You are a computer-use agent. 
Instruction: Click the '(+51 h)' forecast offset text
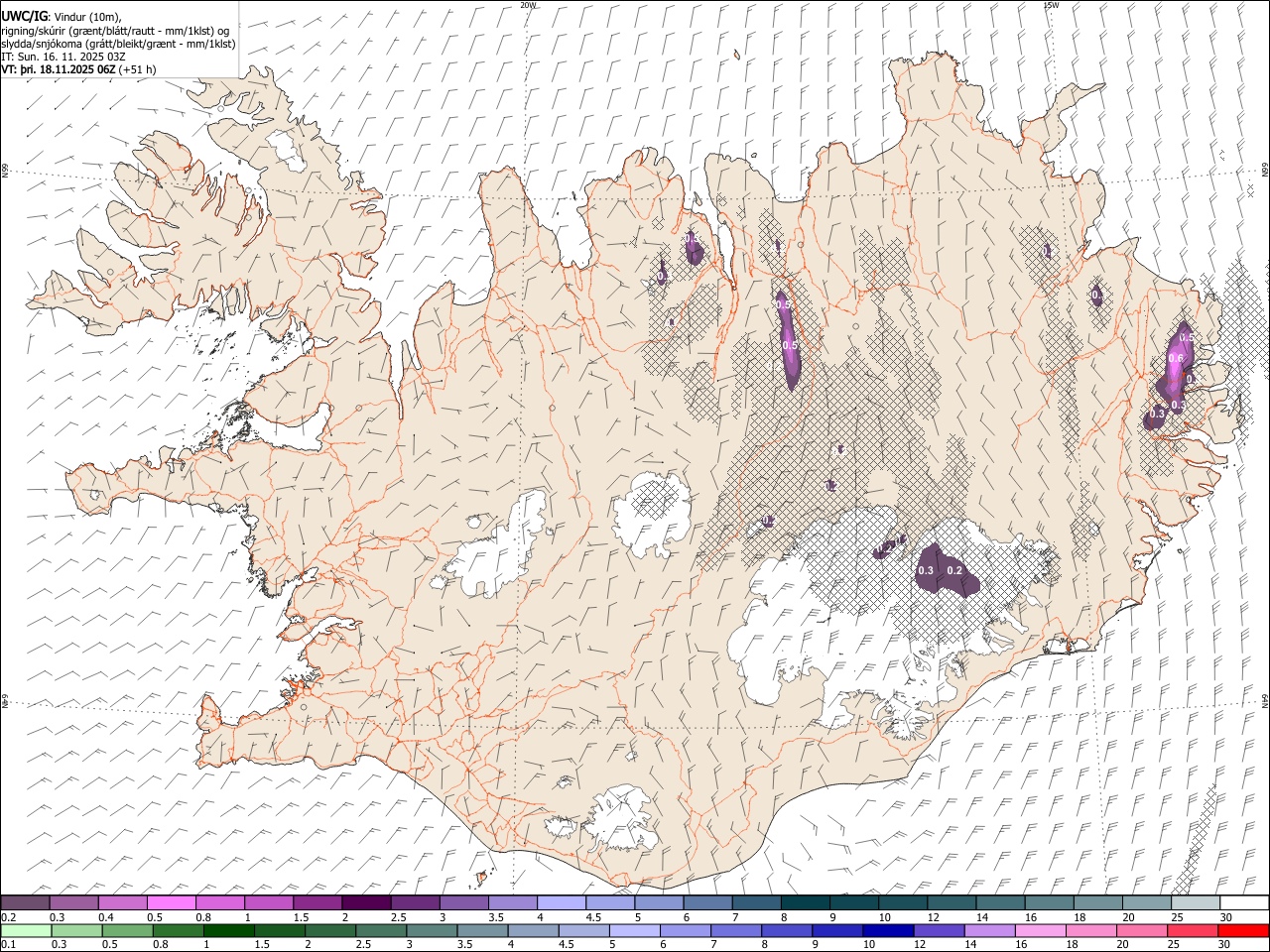tap(140, 69)
